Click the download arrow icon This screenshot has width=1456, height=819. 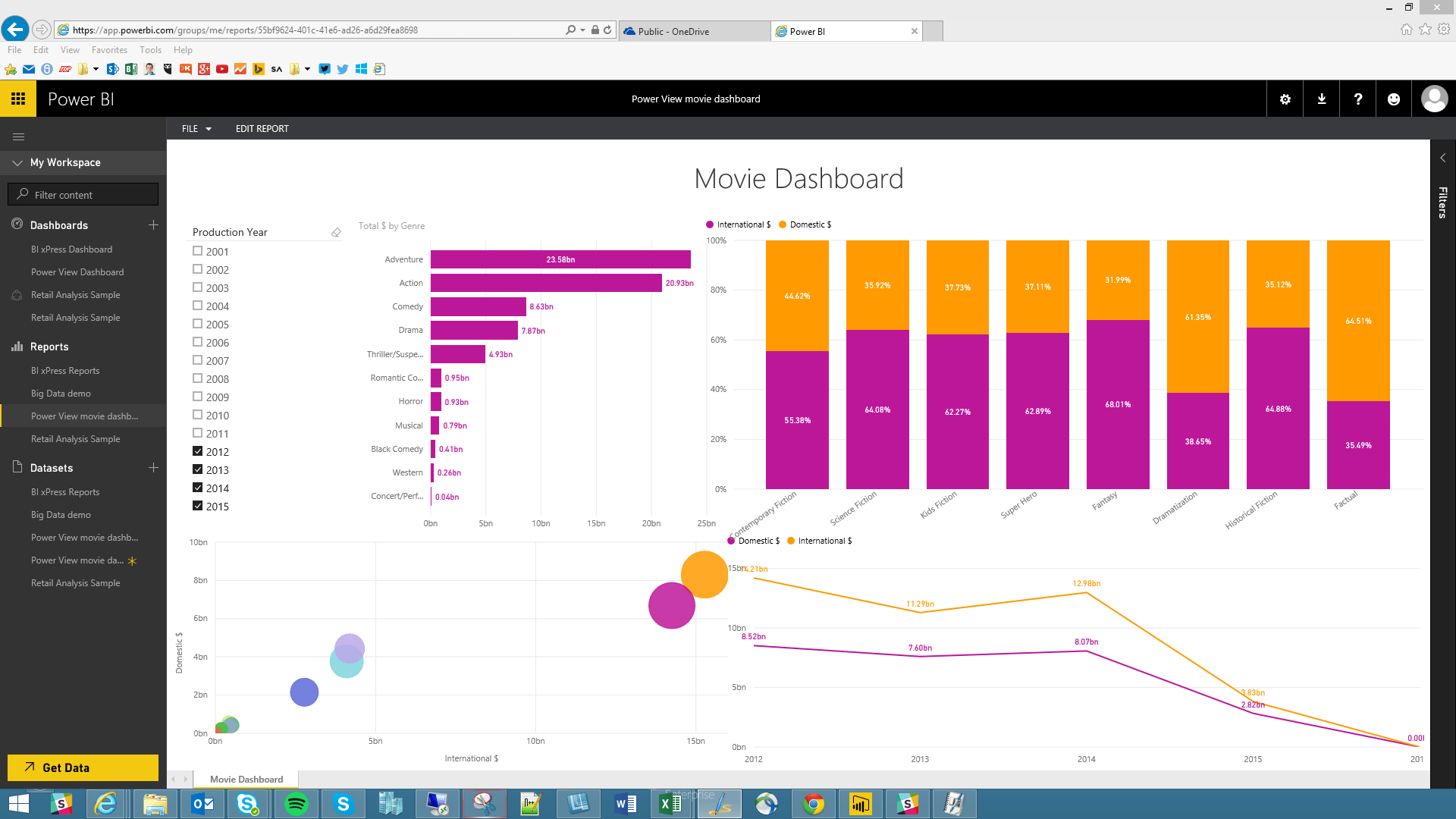point(1321,99)
